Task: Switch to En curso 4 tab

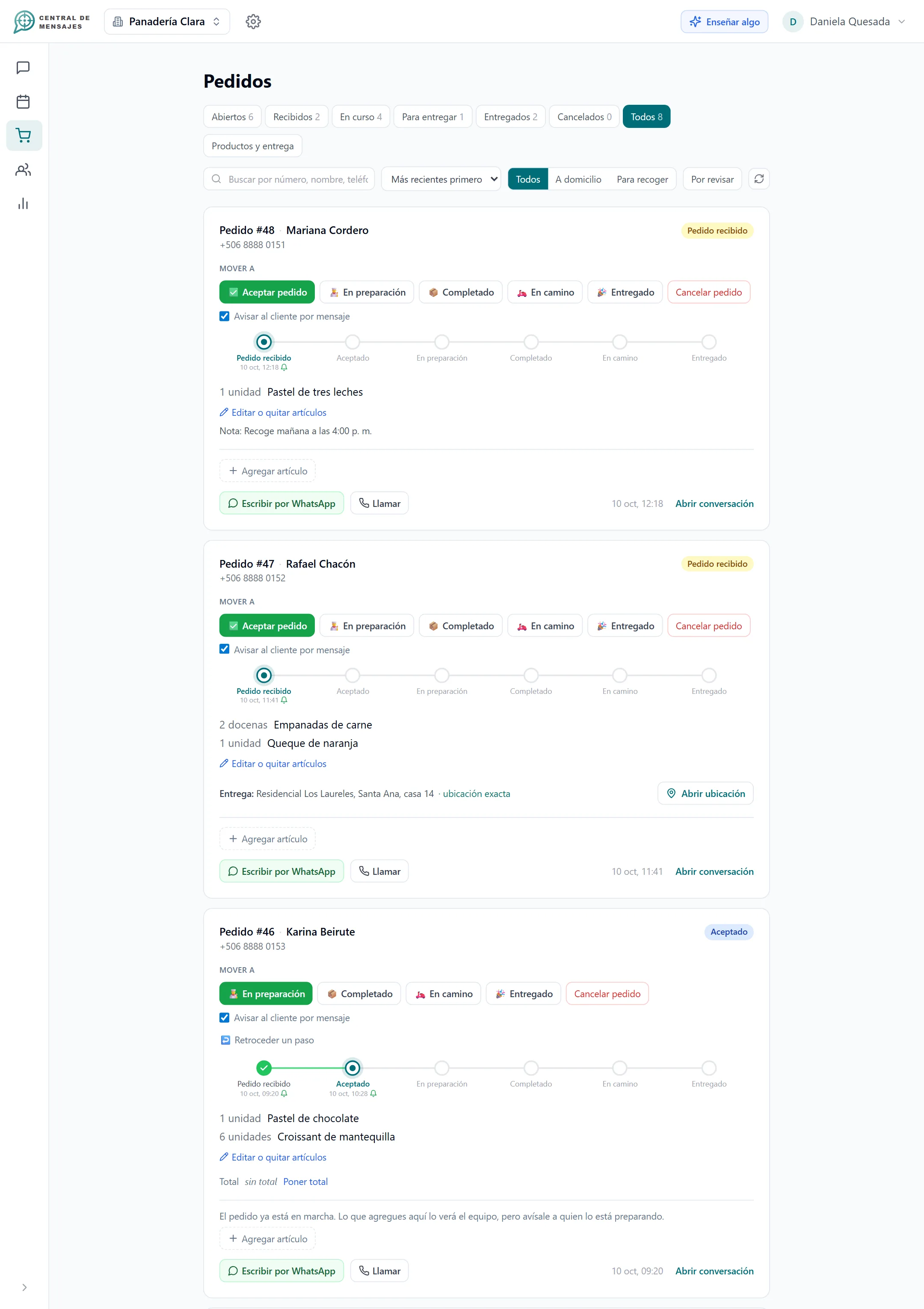Action: 361,117
